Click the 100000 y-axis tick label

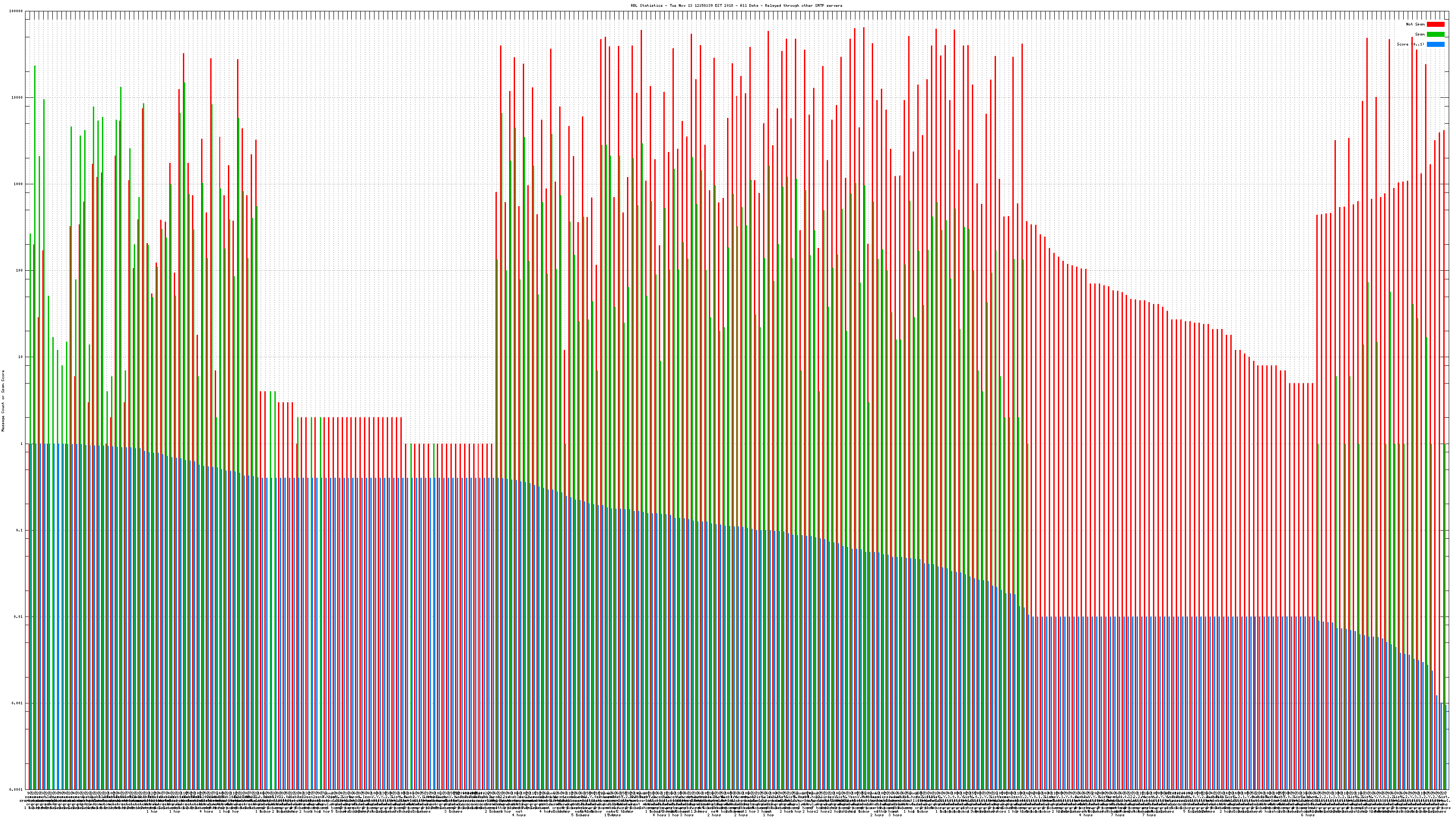pos(16,11)
